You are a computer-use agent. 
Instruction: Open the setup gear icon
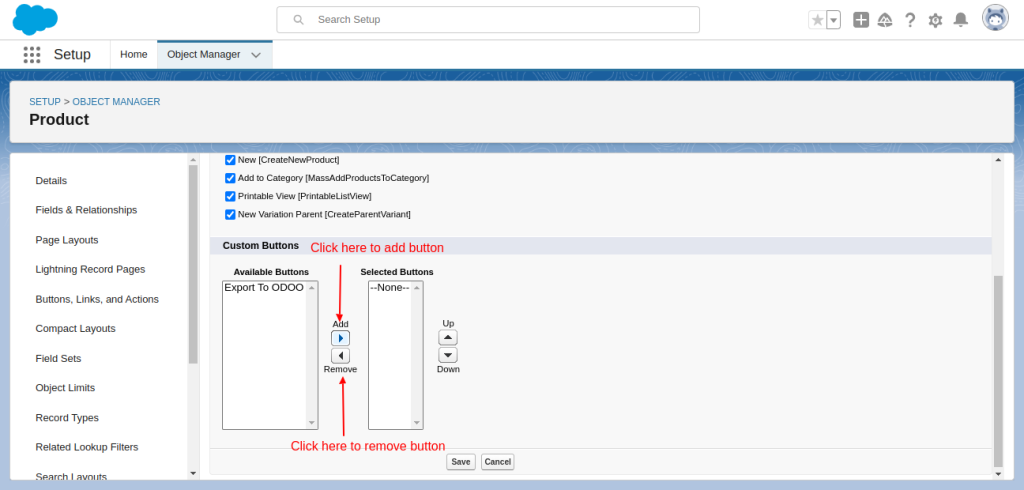tap(935, 20)
